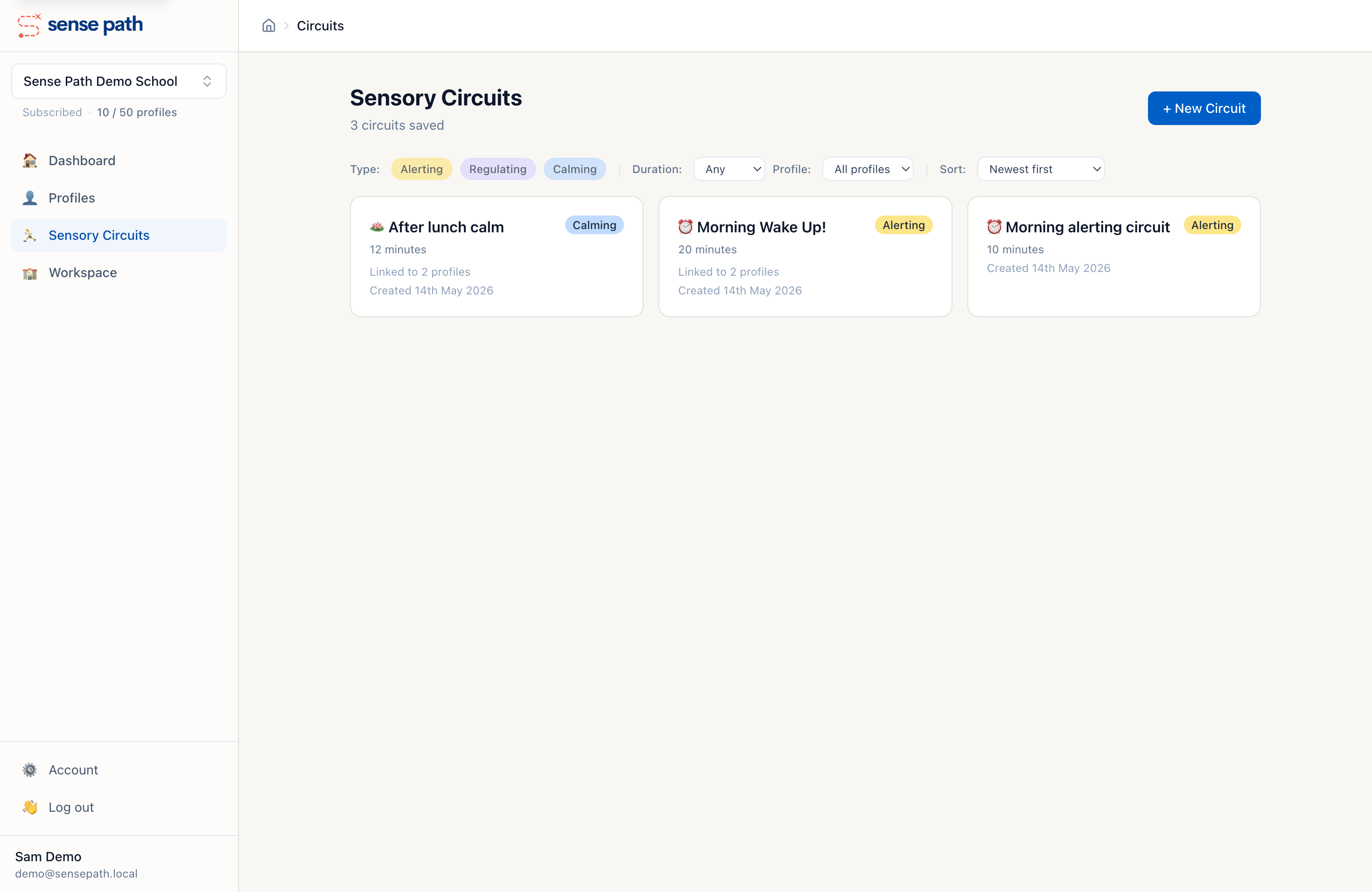Click Created date on After lunch calm
Screen dimensions: 1372x892
431,291
